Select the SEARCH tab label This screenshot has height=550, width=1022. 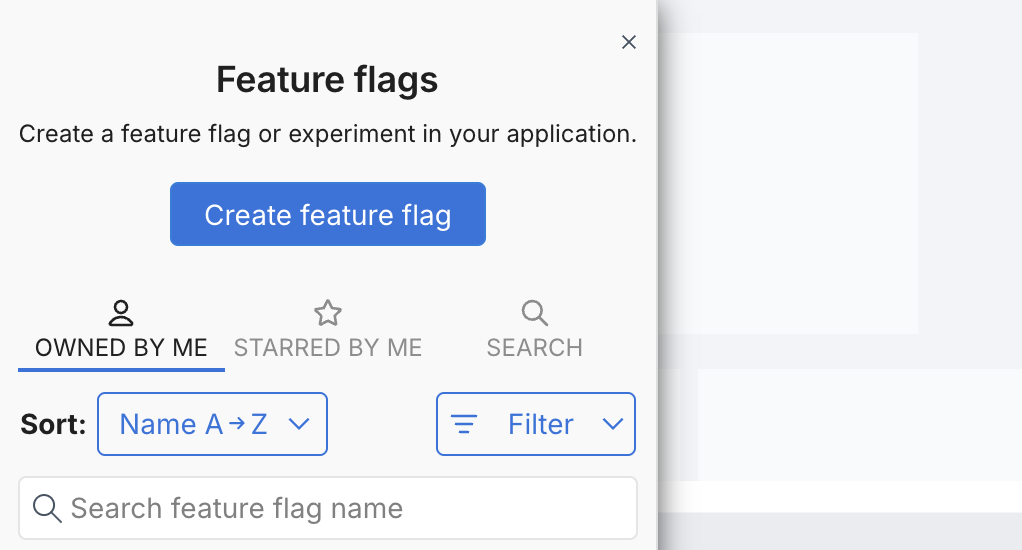(535, 348)
